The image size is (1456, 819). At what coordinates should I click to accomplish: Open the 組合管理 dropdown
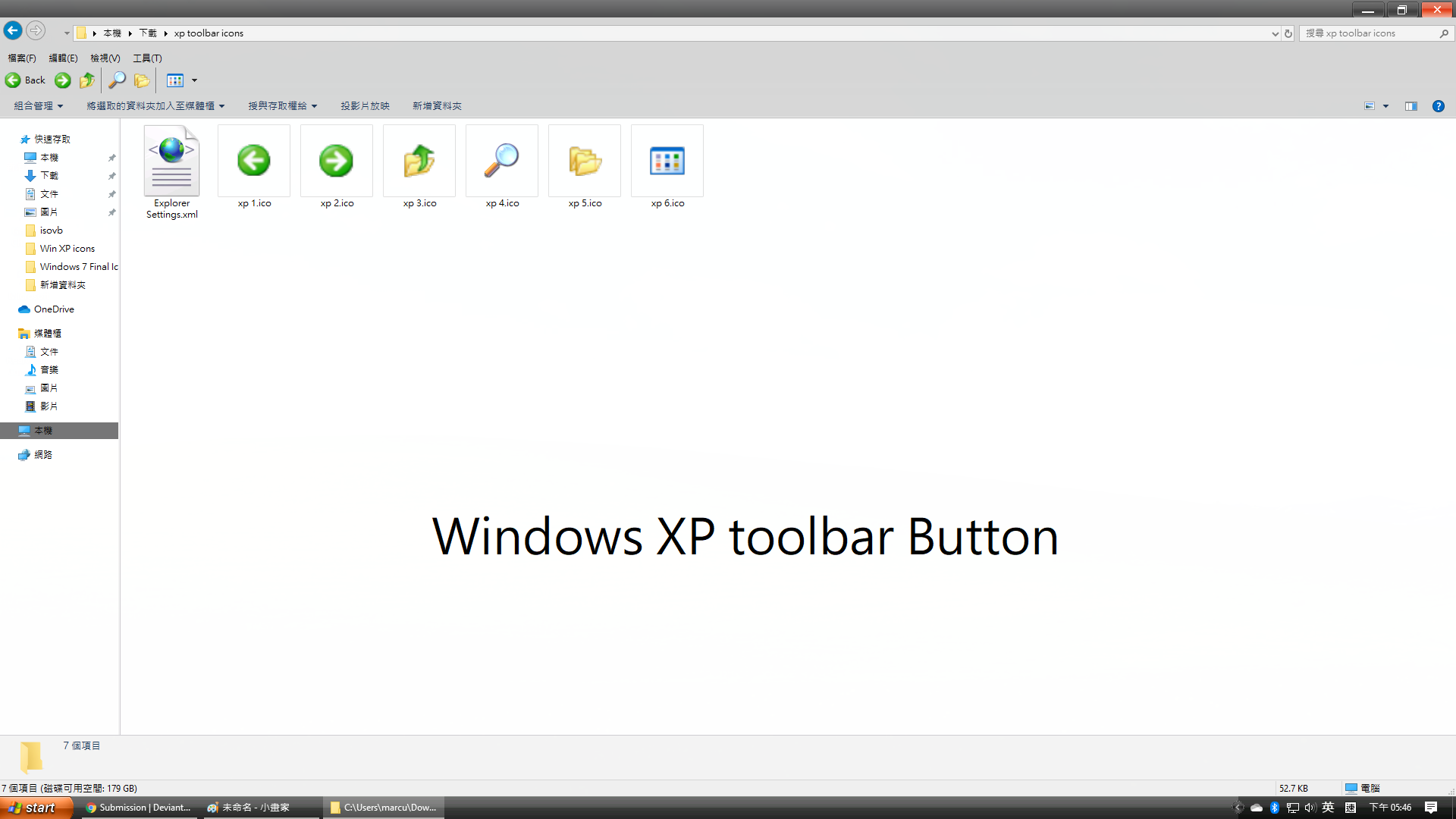coord(36,105)
